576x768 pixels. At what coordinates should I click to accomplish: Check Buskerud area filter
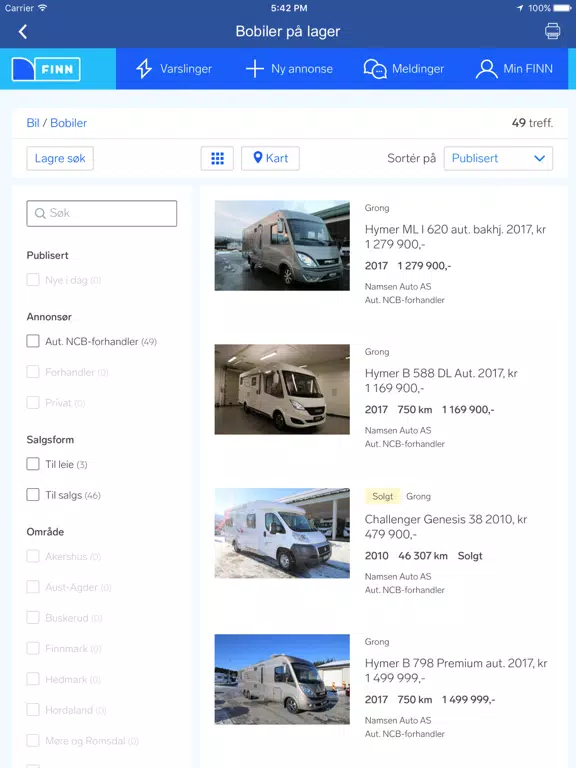(x=33, y=618)
